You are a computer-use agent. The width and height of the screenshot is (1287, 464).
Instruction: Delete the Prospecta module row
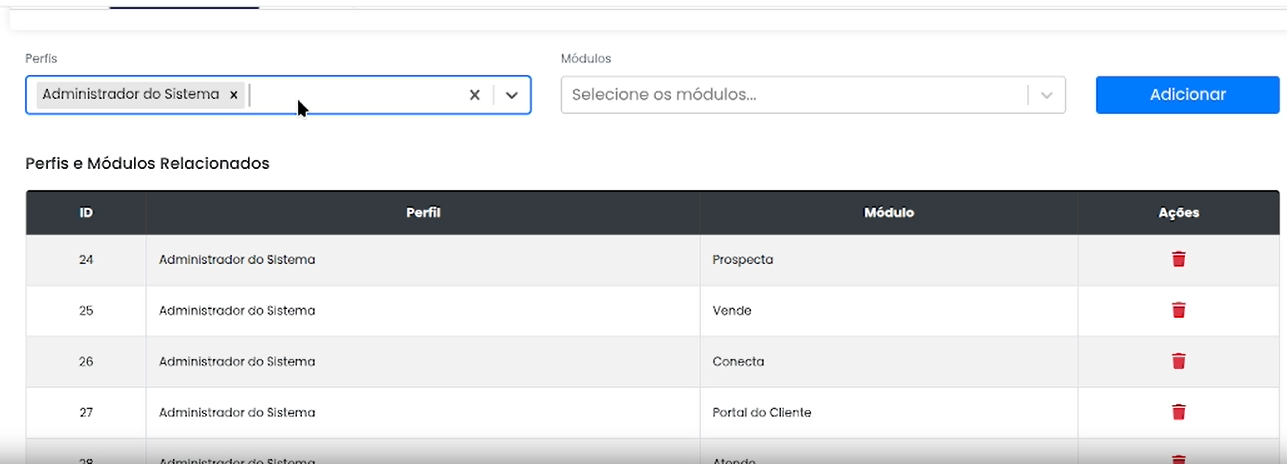point(1178,259)
